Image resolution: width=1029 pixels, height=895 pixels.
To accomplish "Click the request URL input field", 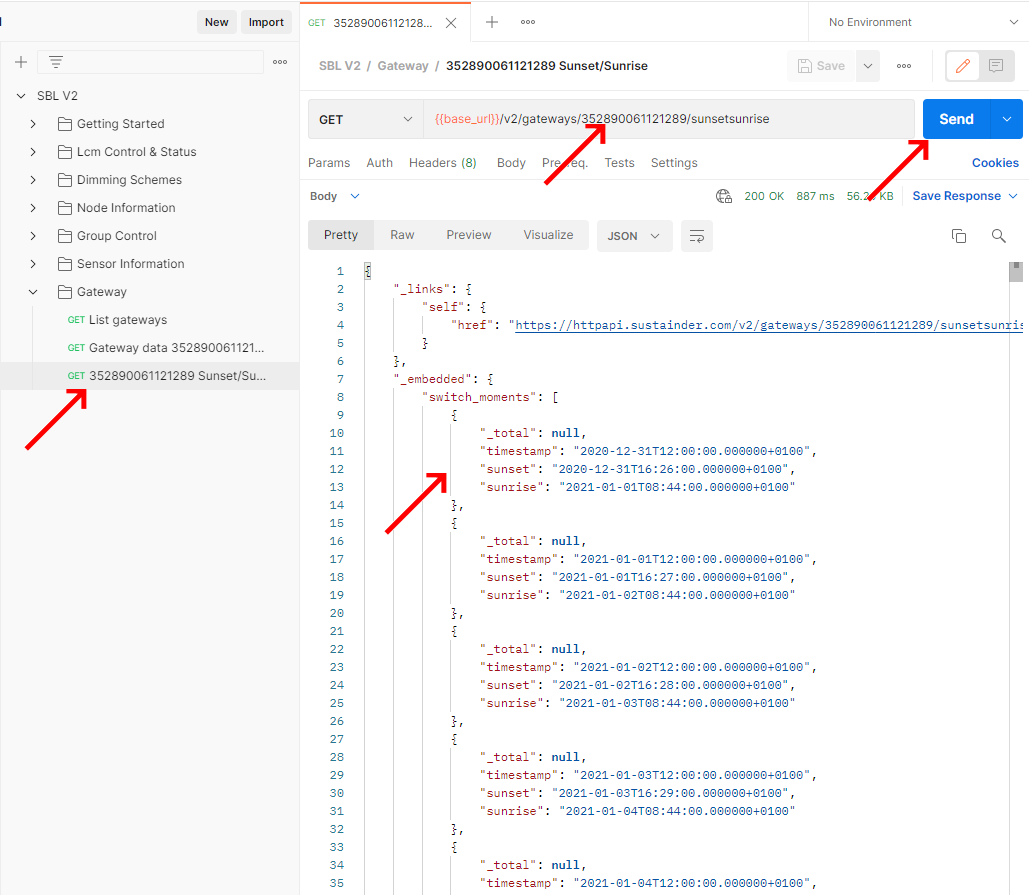I will click(x=668, y=119).
